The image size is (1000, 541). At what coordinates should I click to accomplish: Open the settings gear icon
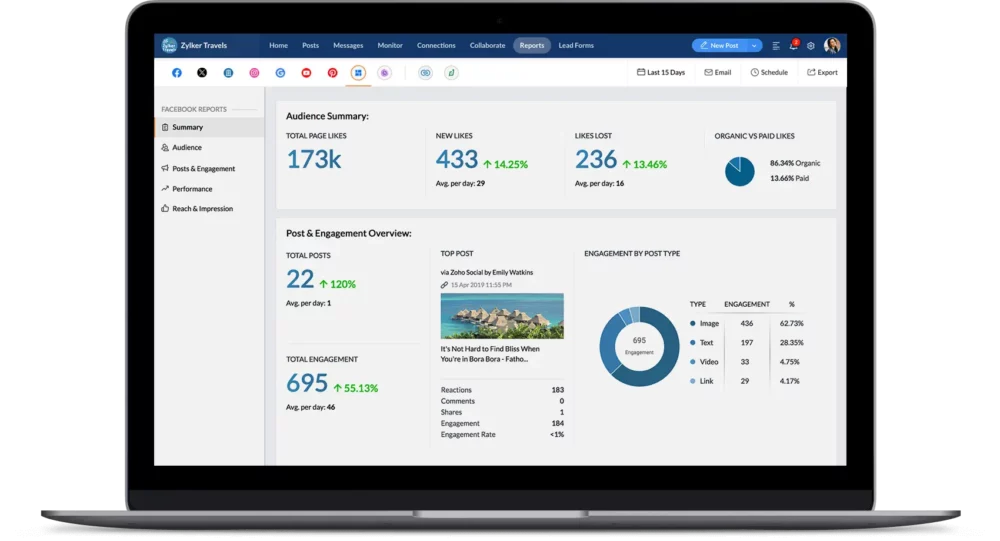coord(811,46)
